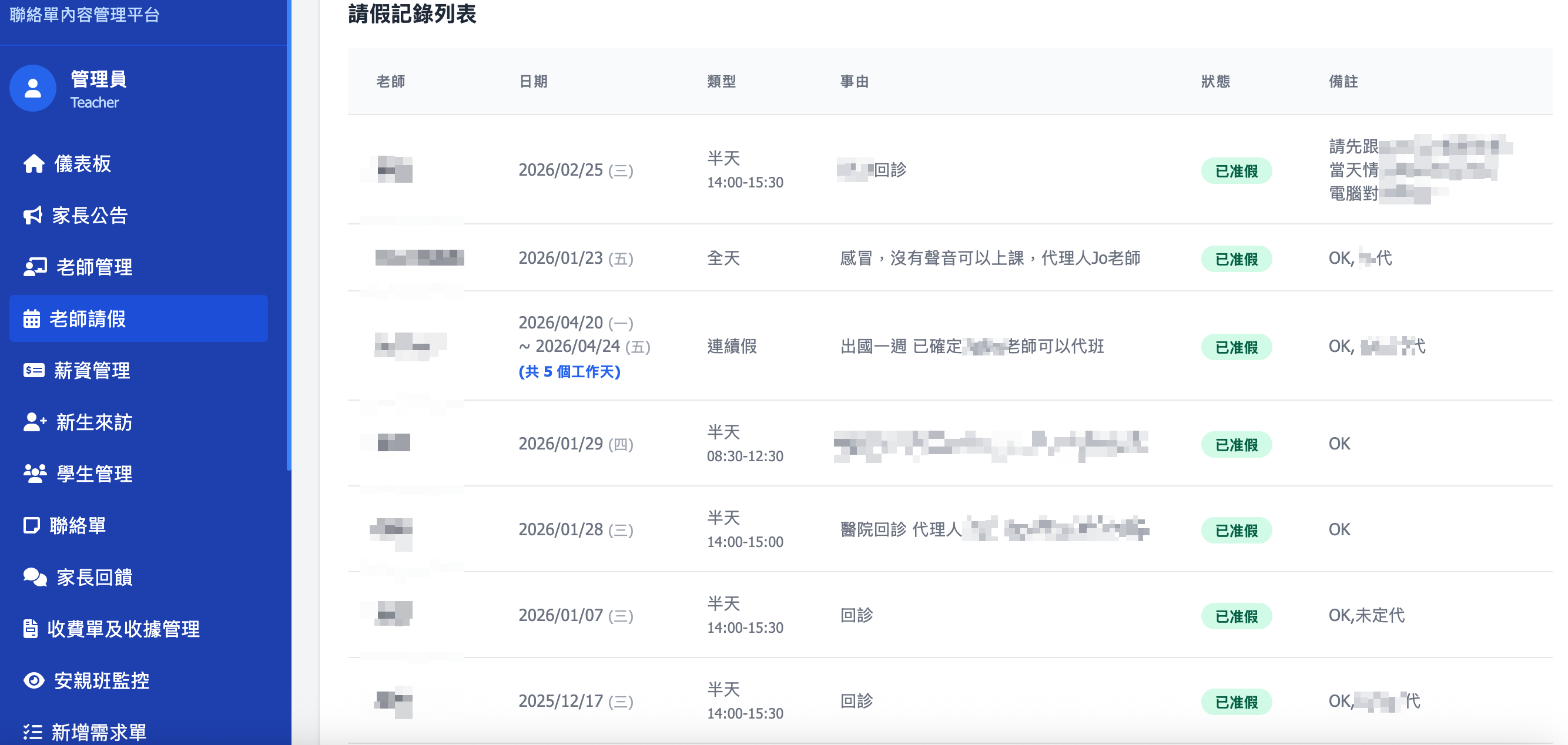Click the sidebar vertical scrollbar
This screenshot has height=745, width=1568.
[289, 235]
